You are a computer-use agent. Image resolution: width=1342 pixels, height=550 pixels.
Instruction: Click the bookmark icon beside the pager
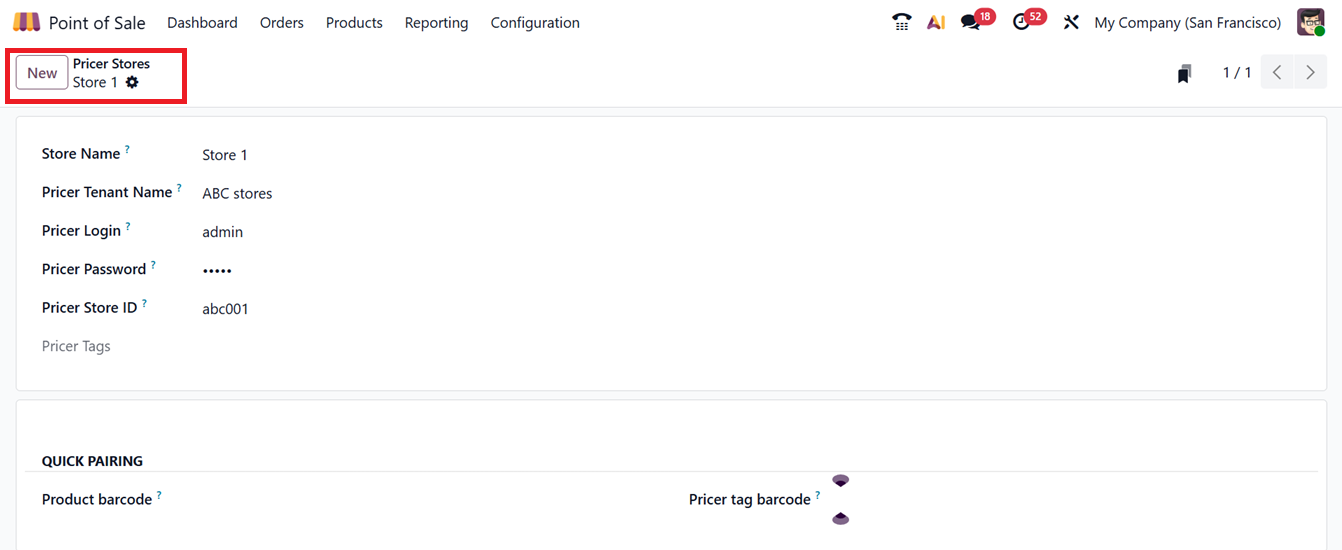(1184, 73)
